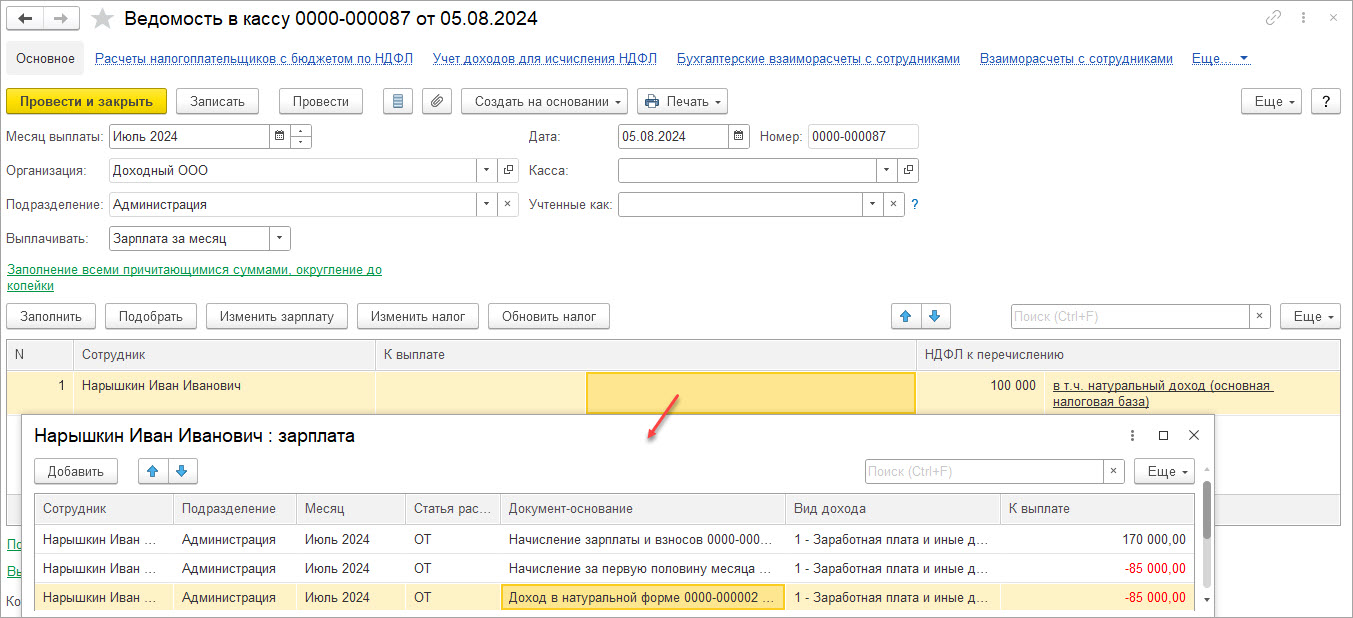Click Провести и закрыть button
Viewport: 1353px width, 618px height.
point(86,101)
